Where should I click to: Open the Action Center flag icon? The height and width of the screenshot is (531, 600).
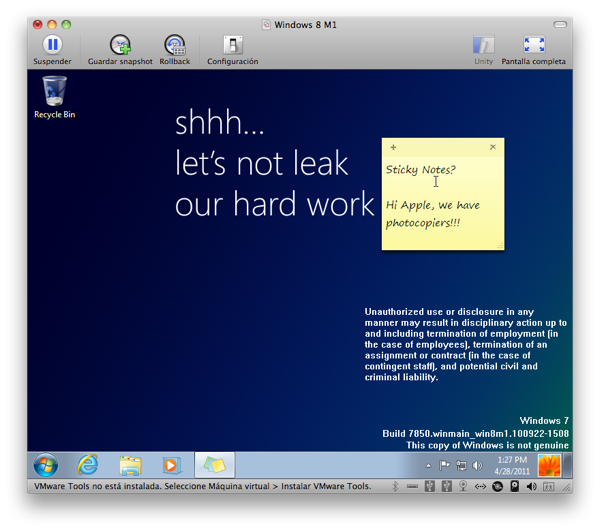click(444, 465)
